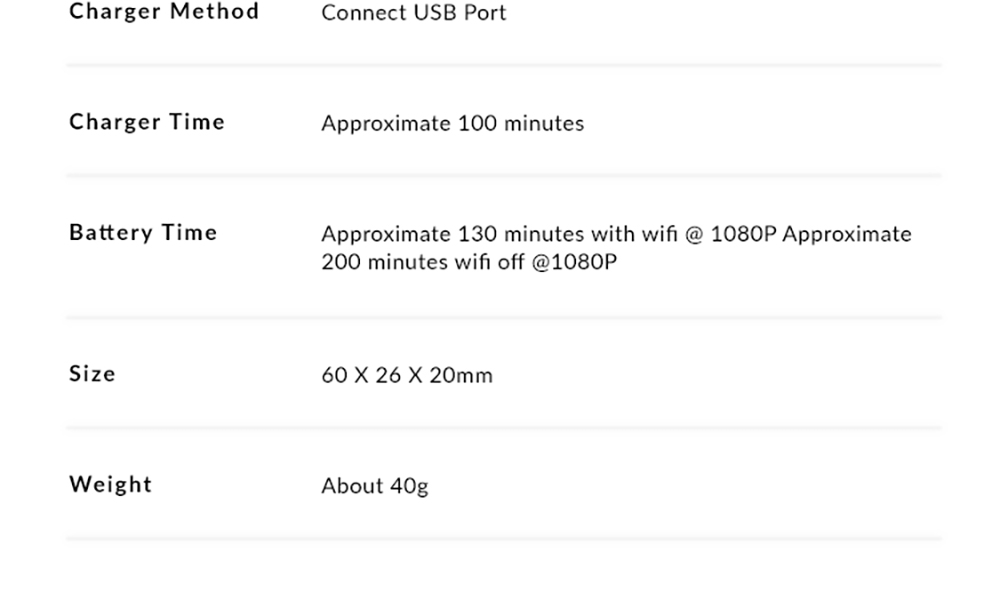
Task: Click the Weight specification label
Action: pyautogui.click(x=110, y=485)
